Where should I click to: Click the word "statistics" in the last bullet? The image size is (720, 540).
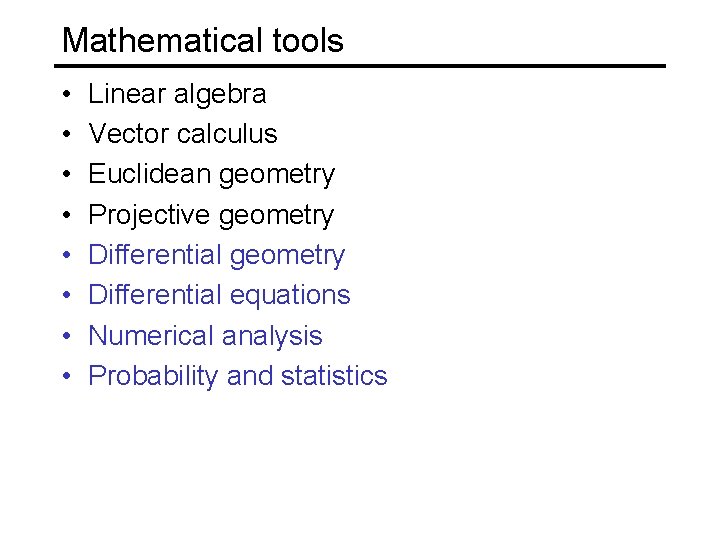pyautogui.click(x=334, y=376)
